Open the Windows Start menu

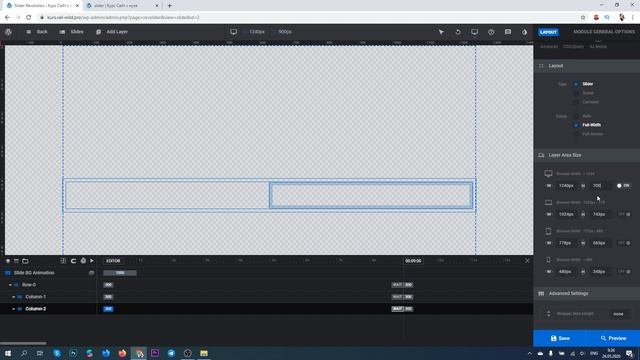pos(8,353)
